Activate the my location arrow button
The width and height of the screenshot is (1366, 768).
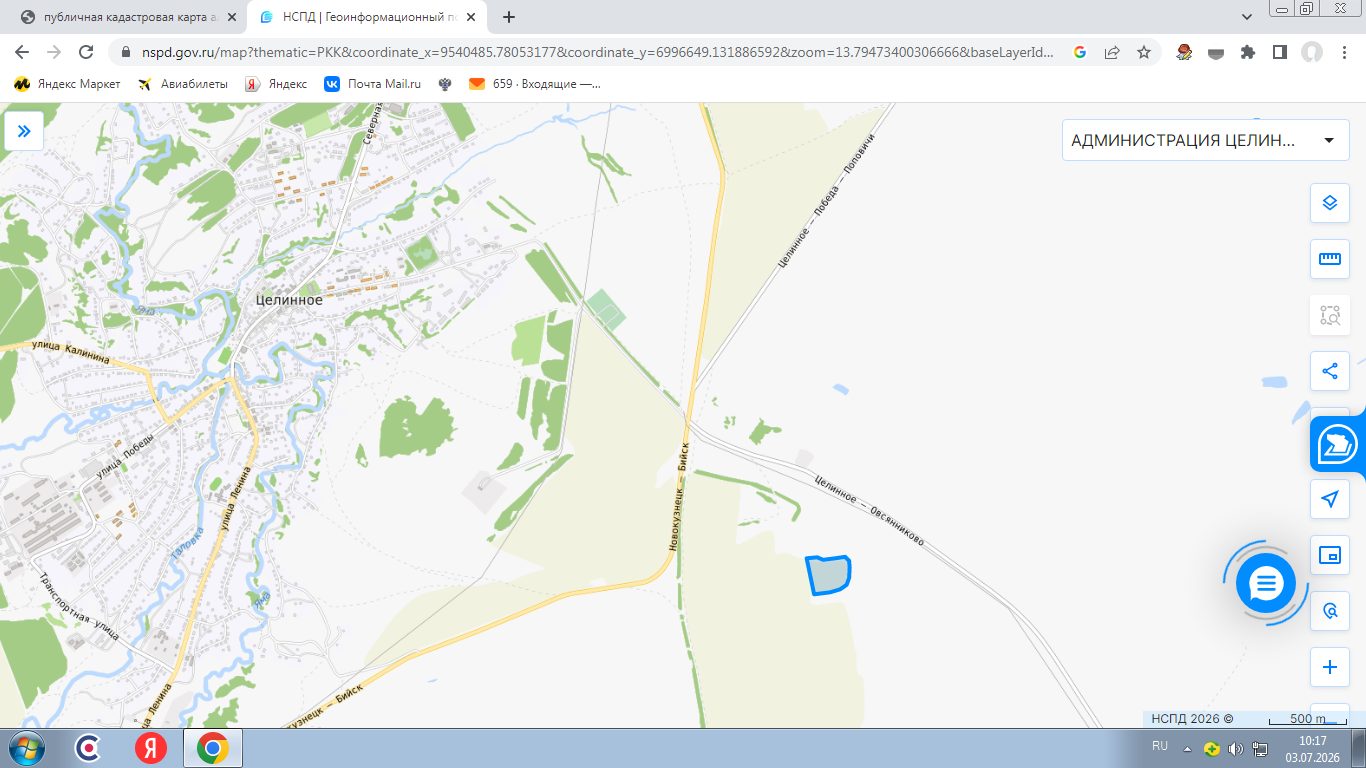click(x=1330, y=499)
